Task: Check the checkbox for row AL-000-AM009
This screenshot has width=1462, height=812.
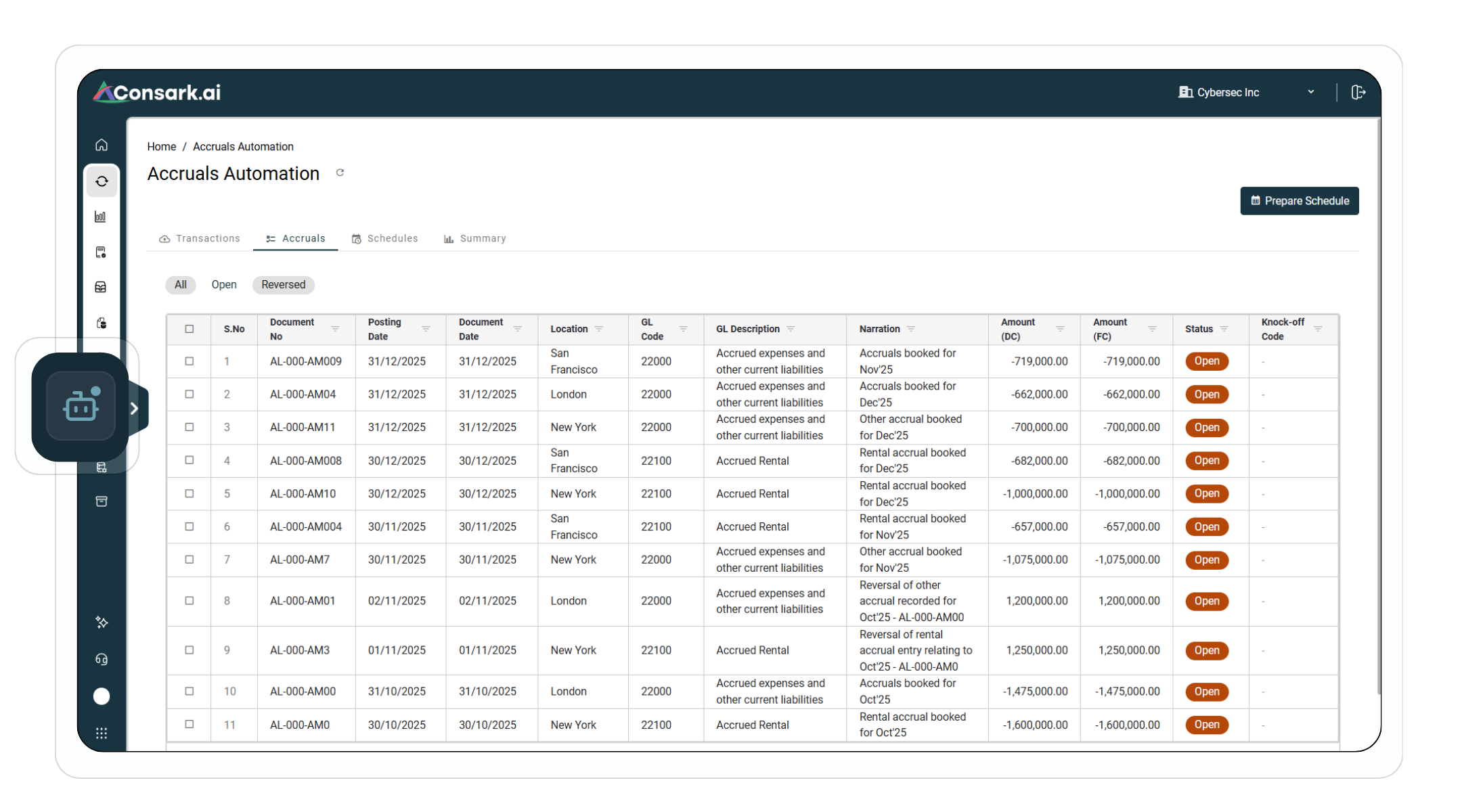Action: pyautogui.click(x=189, y=361)
